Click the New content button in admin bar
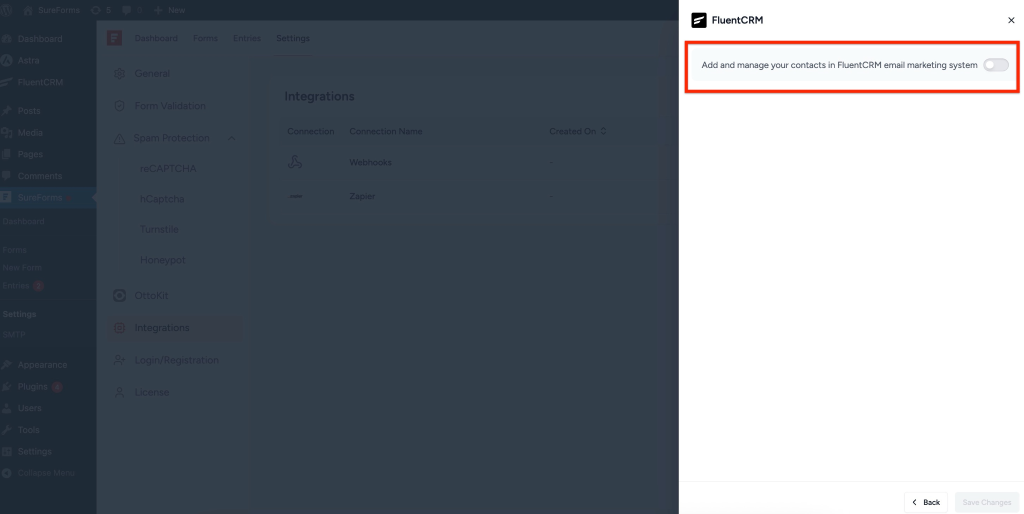 point(170,10)
